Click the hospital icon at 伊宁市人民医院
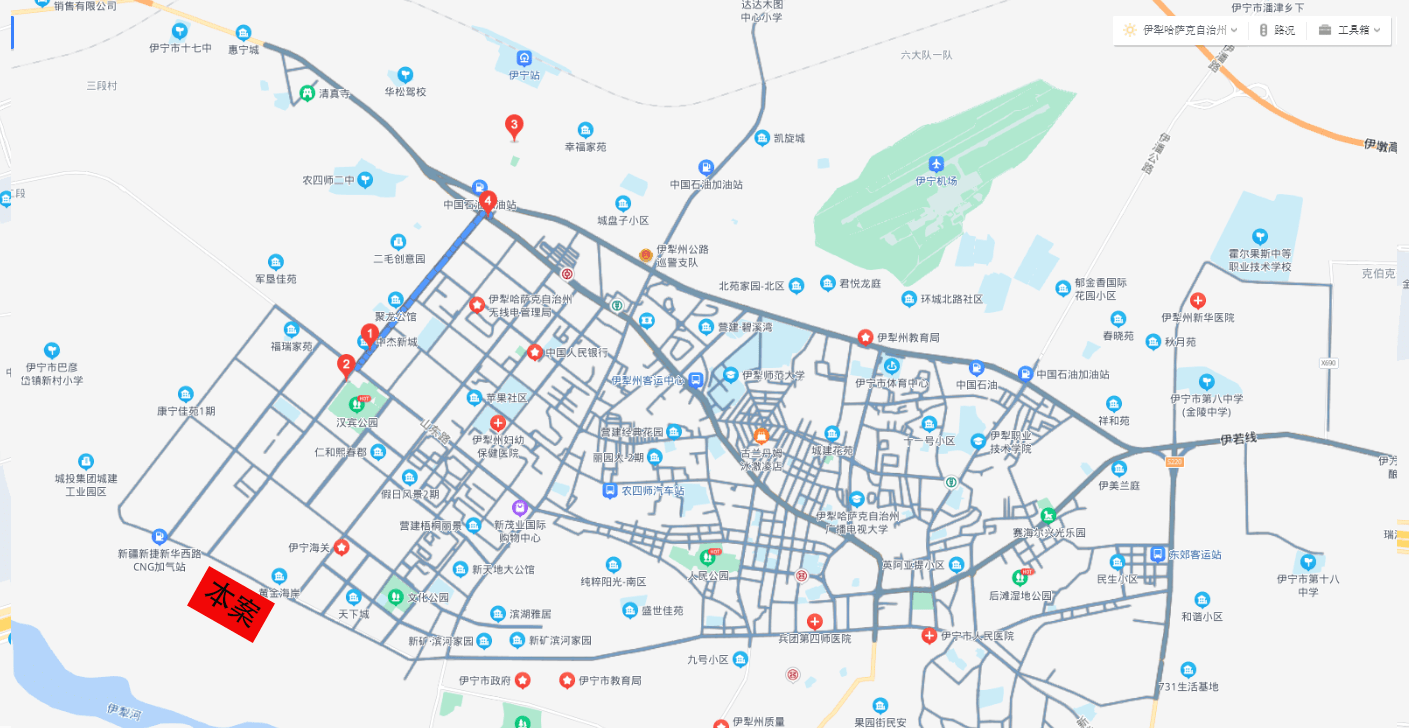This screenshot has height=728, width=1409. tap(929, 635)
